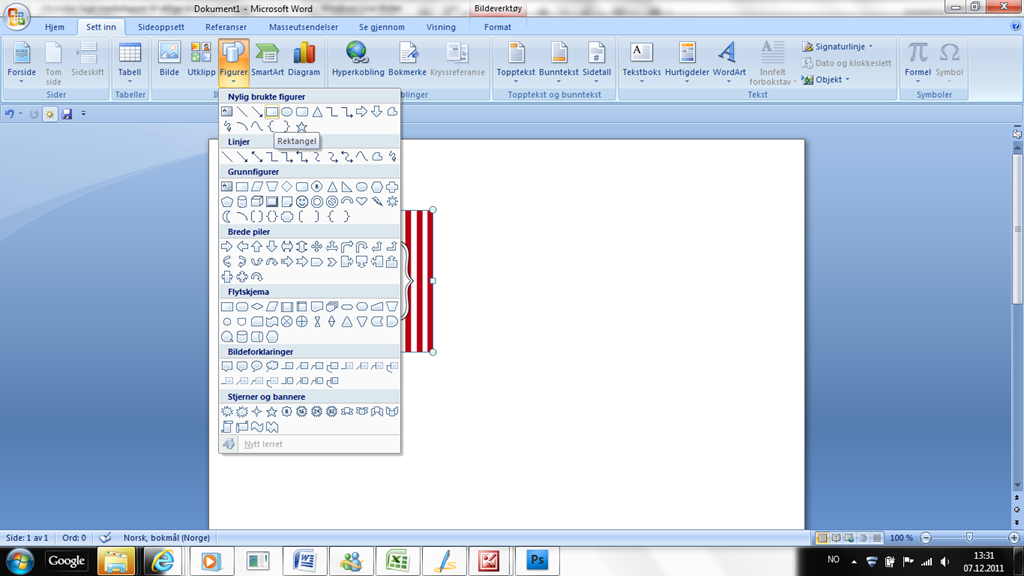Save document from quick access toolbar
Image resolution: width=1024 pixels, height=576 pixels.
[x=67, y=114]
